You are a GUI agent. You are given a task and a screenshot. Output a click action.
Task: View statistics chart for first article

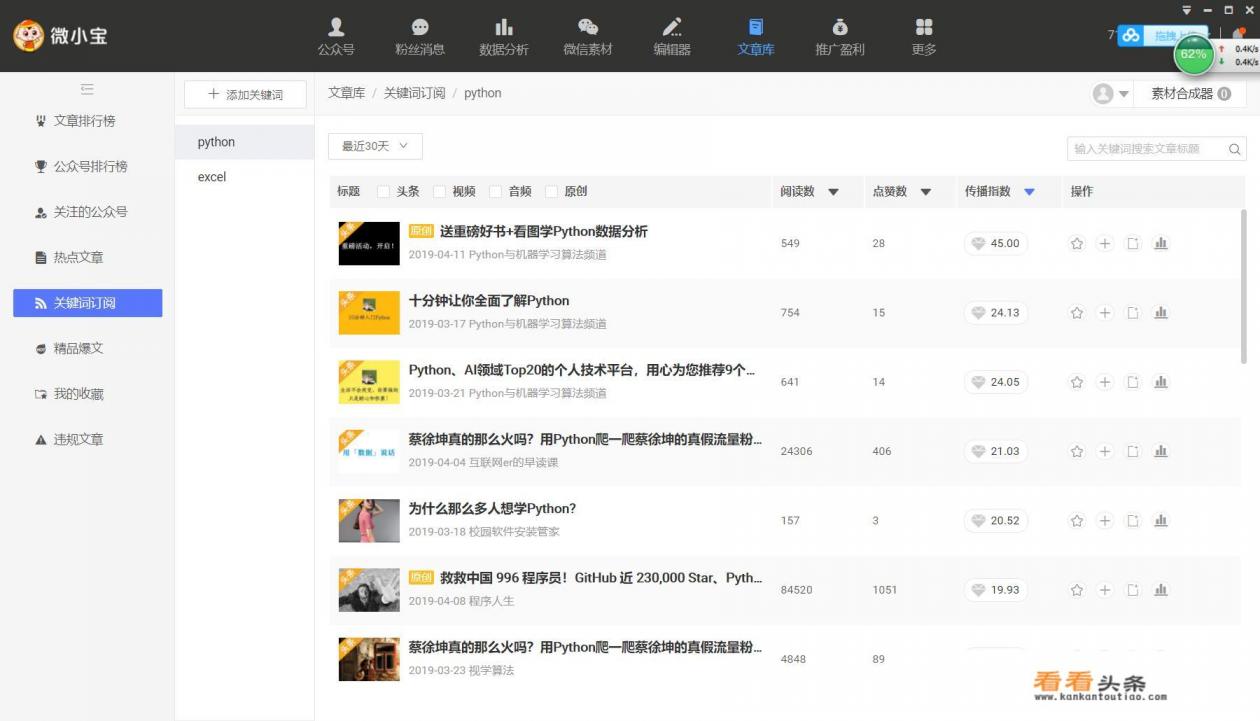(1160, 242)
